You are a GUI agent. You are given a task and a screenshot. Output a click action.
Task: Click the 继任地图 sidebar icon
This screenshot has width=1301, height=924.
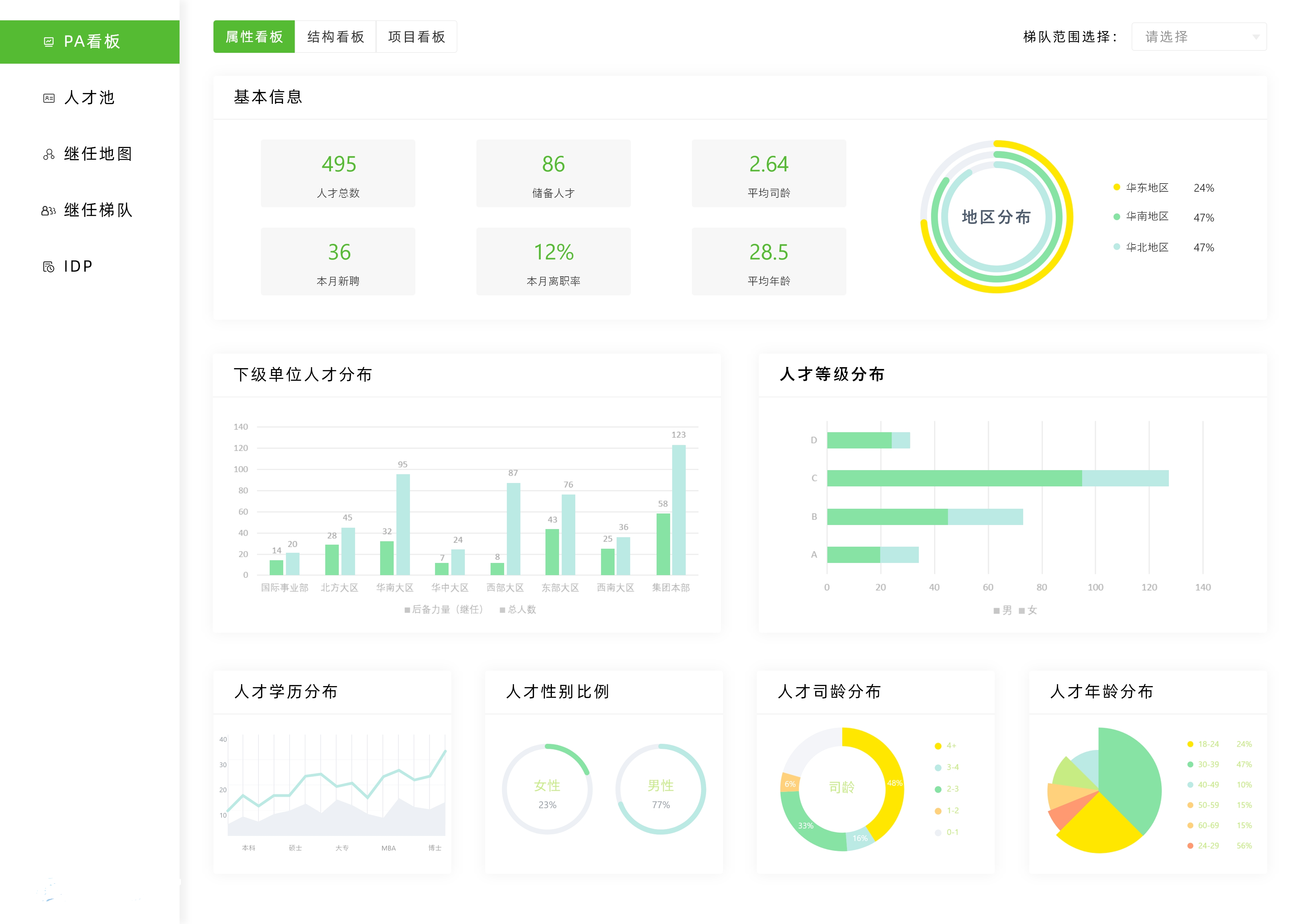[x=49, y=154]
